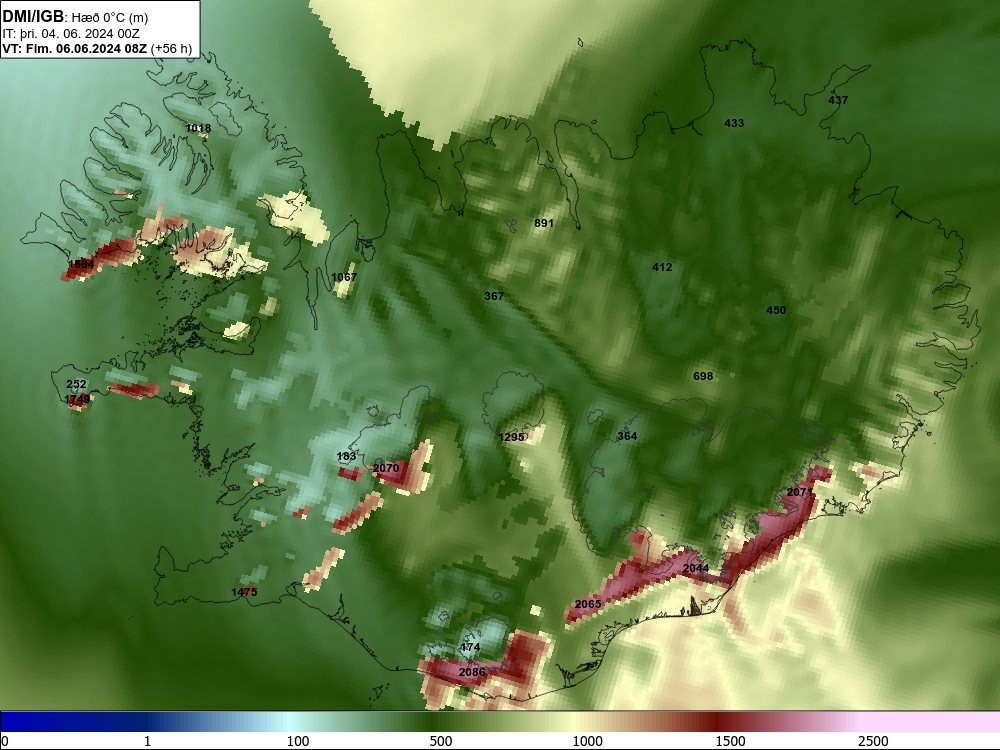The width and height of the screenshot is (1000, 750).
Task: Click the 1749 map value
Action: (x=77, y=399)
